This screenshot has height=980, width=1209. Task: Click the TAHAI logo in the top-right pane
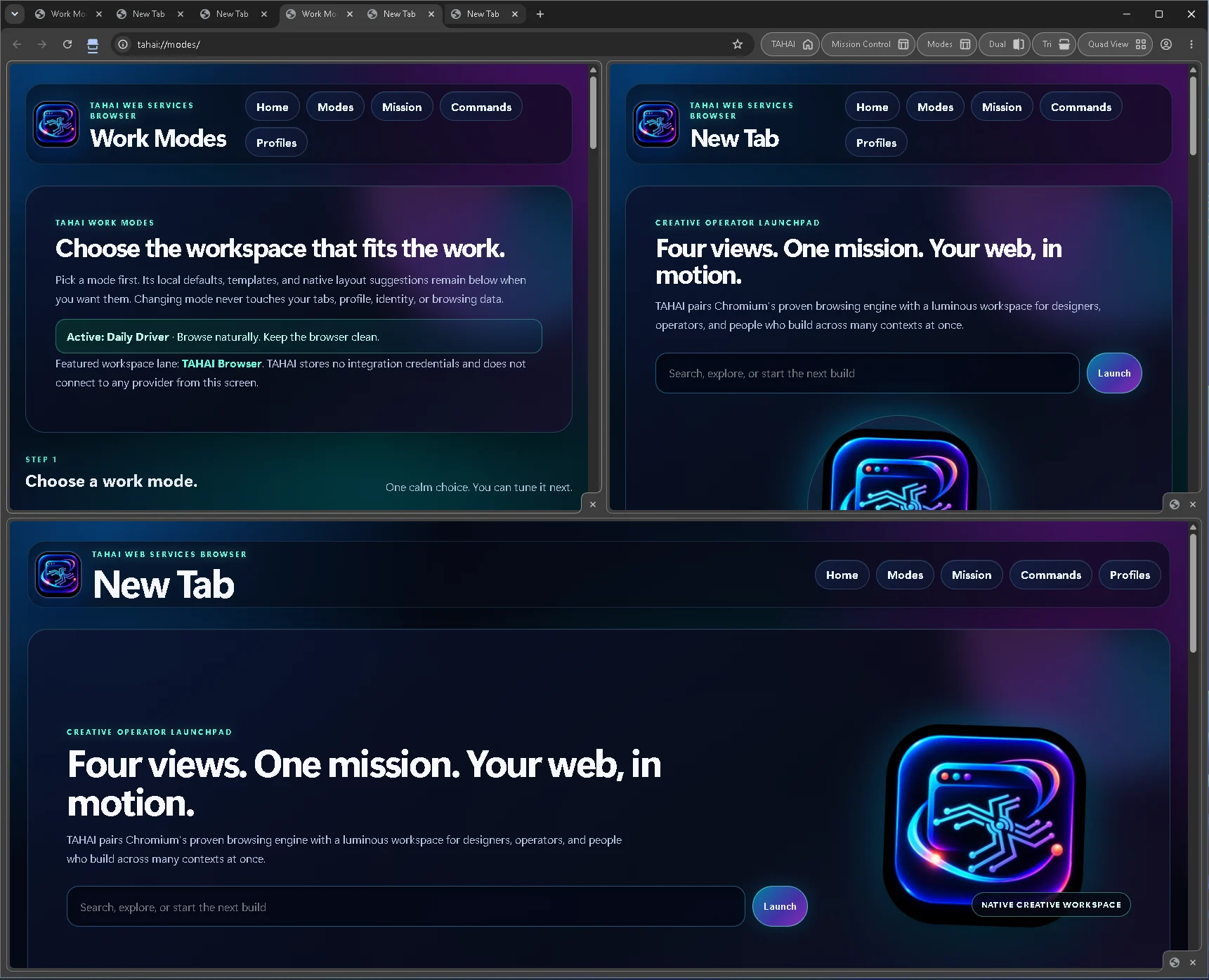[x=656, y=124]
